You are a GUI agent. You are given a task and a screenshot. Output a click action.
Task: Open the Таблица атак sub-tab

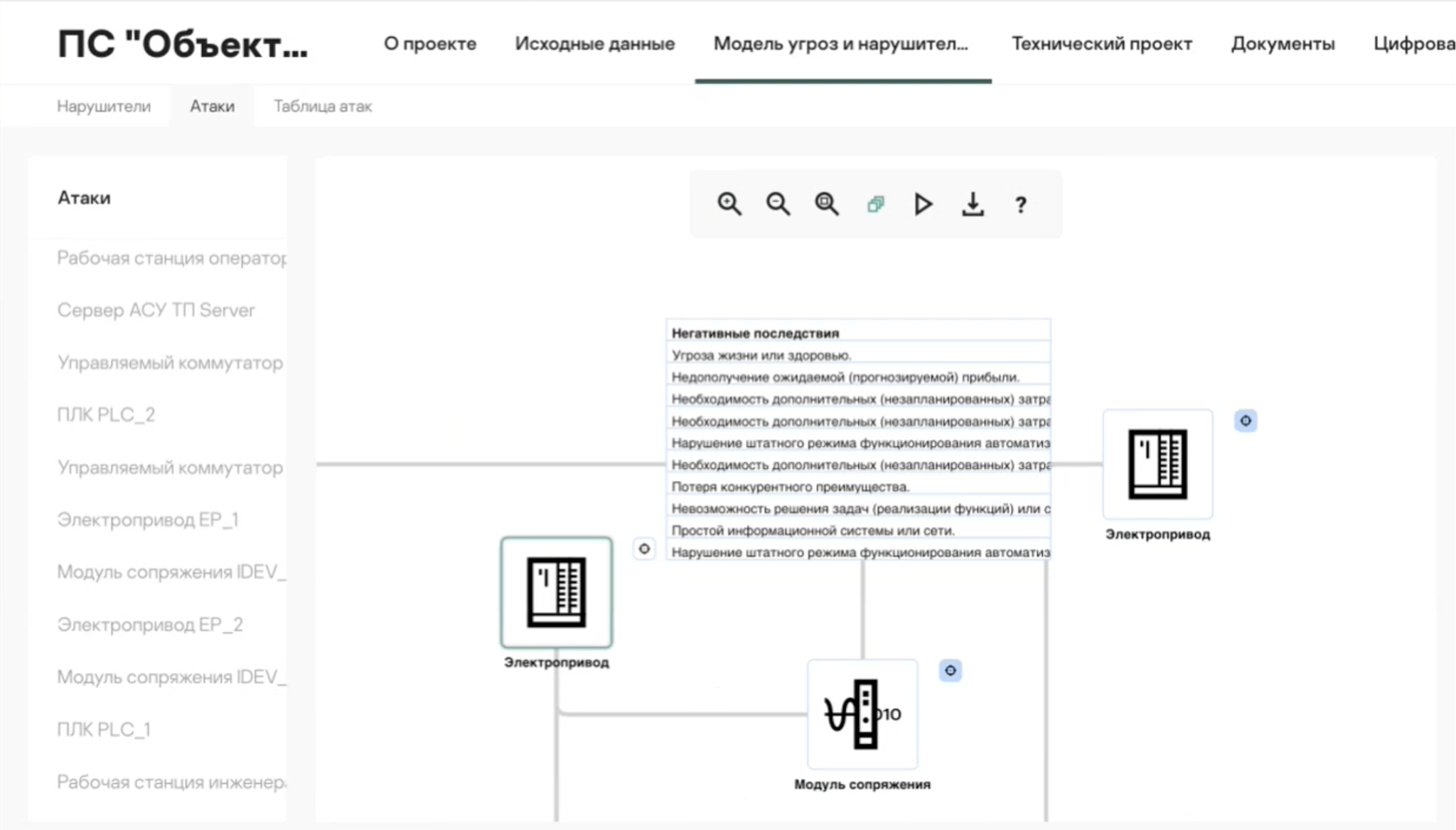click(323, 106)
